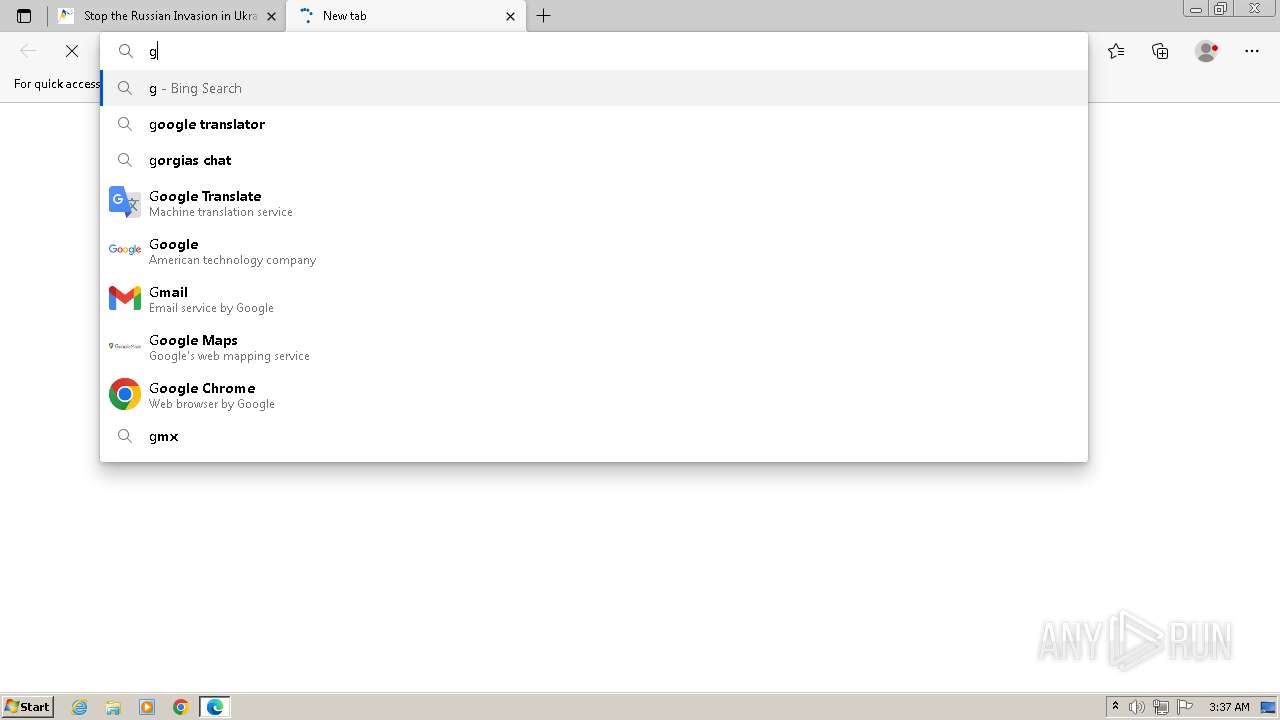Click the Google logo icon
Screen dimensions: 1280x720
(x=125, y=250)
